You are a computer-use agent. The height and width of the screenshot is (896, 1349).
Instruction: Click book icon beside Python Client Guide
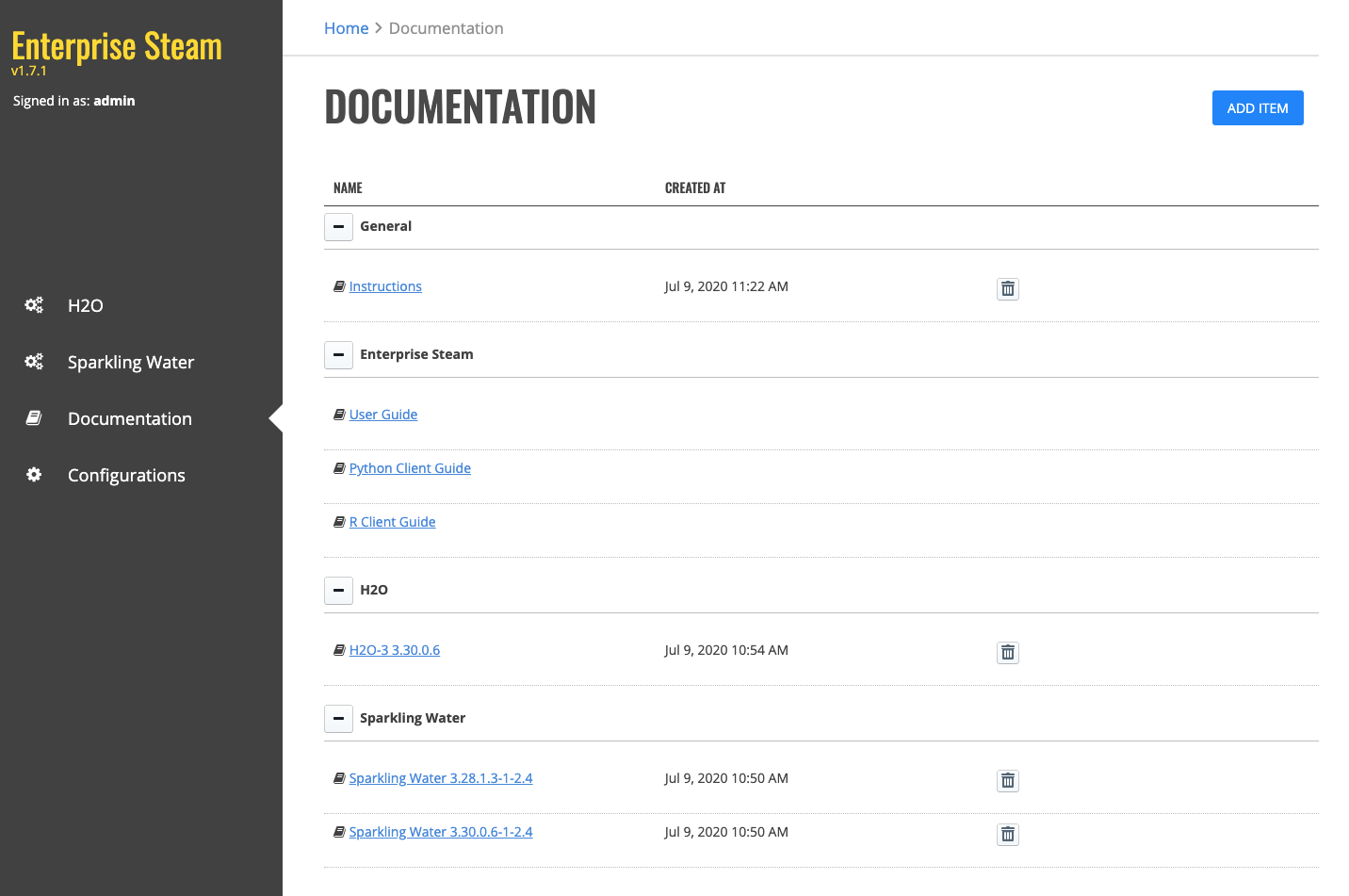coord(339,468)
